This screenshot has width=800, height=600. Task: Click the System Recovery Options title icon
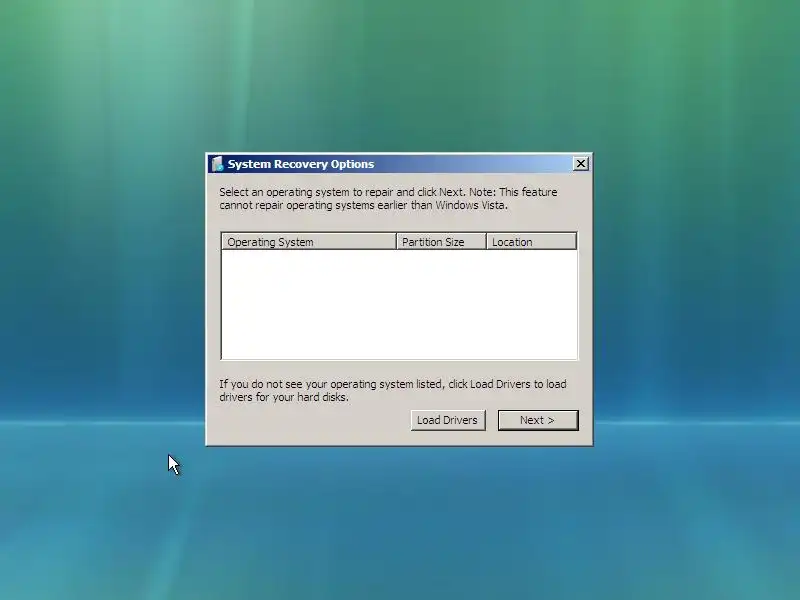click(x=218, y=164)
